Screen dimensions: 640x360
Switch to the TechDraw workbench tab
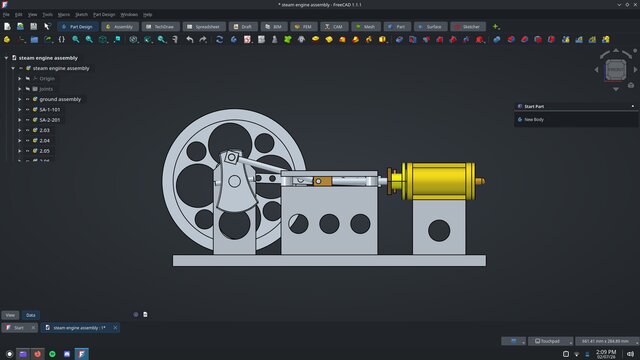click(160, 27)
